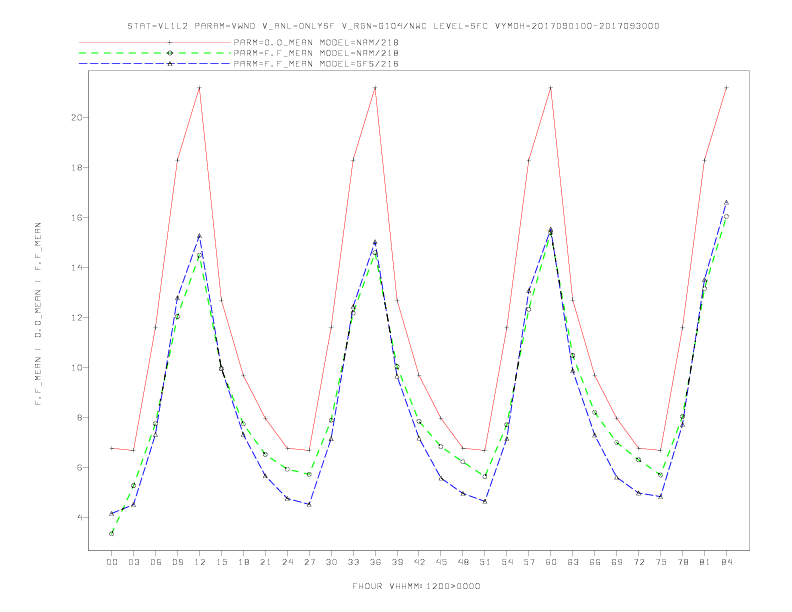The image size is (792, 612).
Task: Click the vertical y-axis title F.F_MEAN | O.O_MEAN
Action: 38,314
